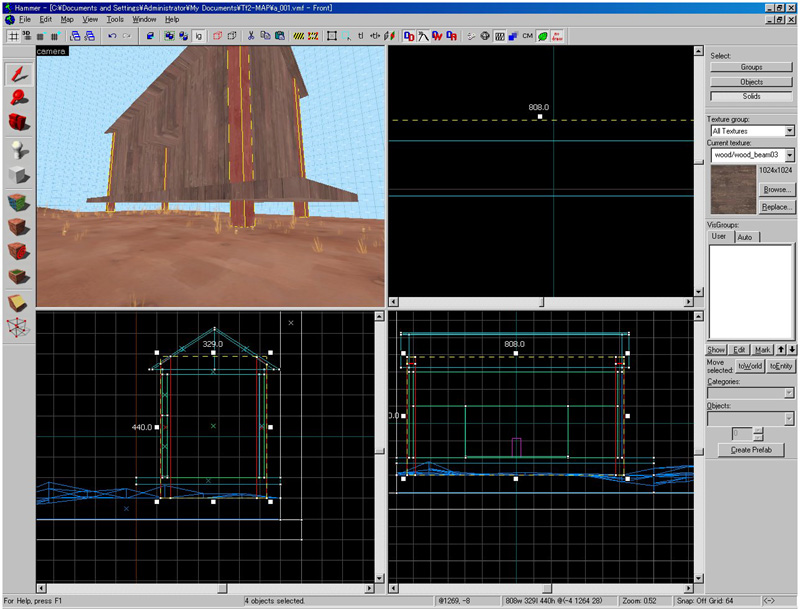
Task: Switch to the Auto VisGroups tab
Action: [746, 237]
